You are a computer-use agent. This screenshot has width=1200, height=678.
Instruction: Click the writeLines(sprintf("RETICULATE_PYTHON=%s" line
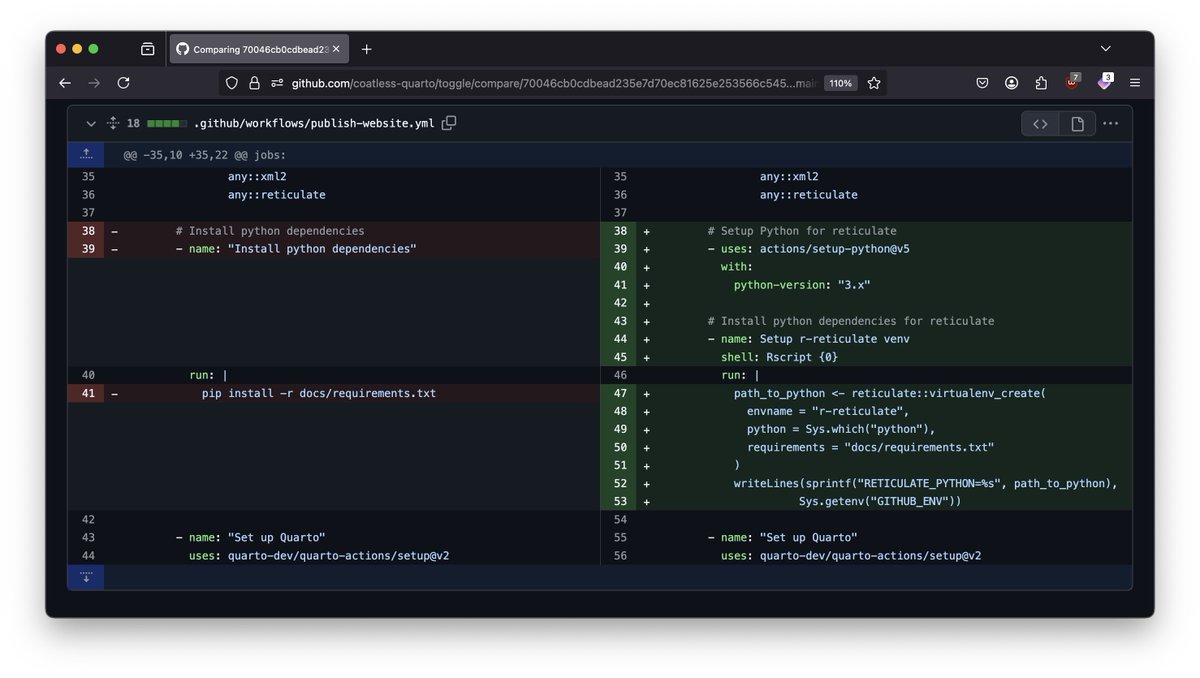click(x=926, y=483)
